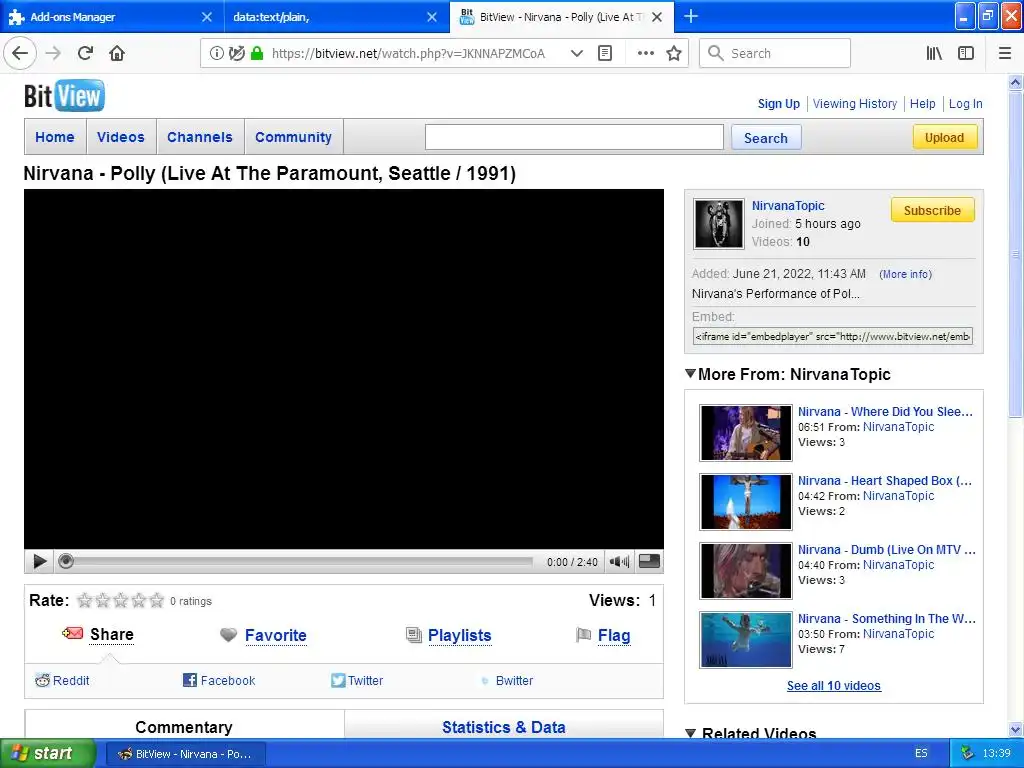
Task: Rate the video five stars
Action: point(157,600)
